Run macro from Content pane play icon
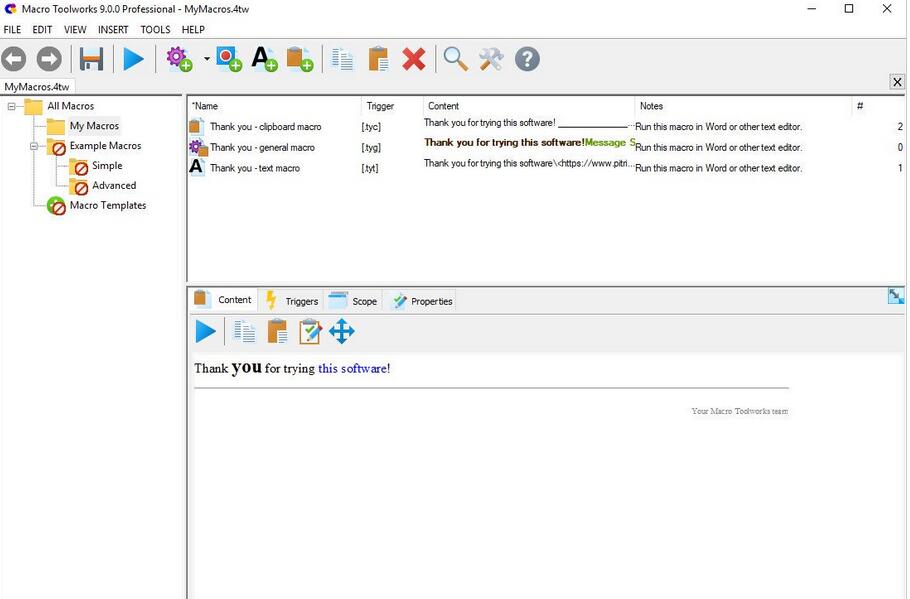Image resolution: width=910 pixels, height=599 pixels. click(x=205, y=331)
